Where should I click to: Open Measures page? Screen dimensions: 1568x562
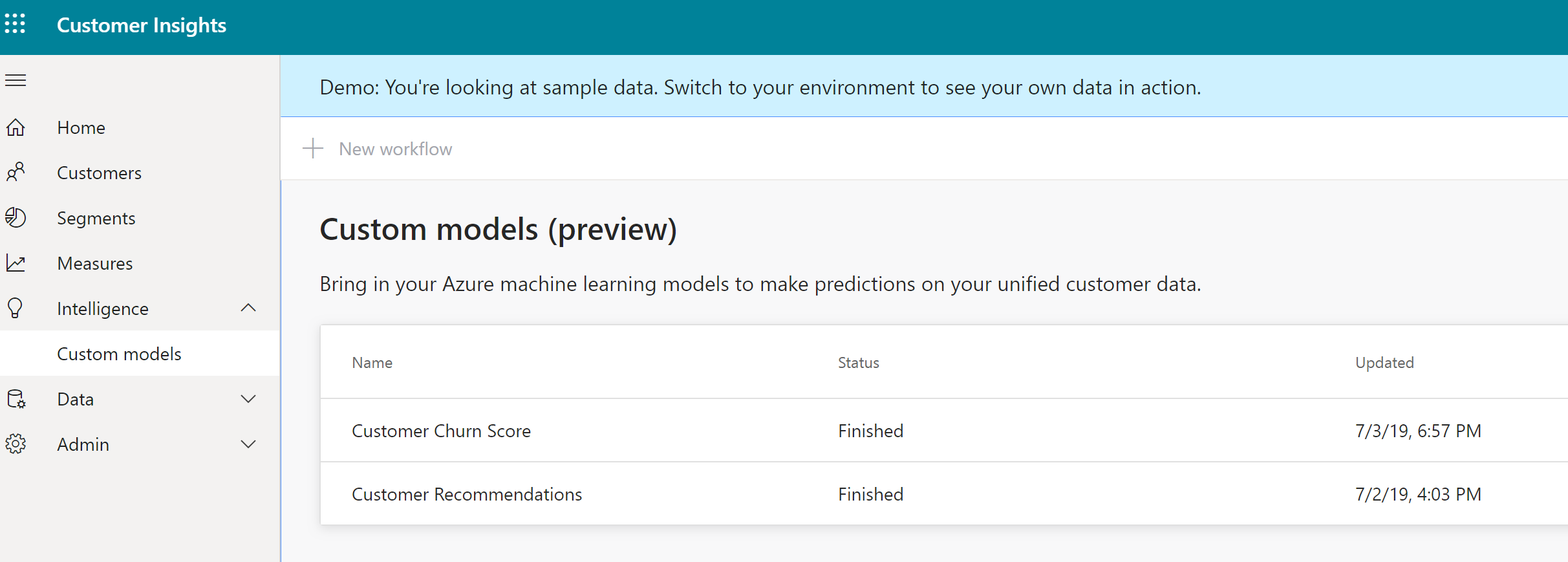tap(95, 263)
